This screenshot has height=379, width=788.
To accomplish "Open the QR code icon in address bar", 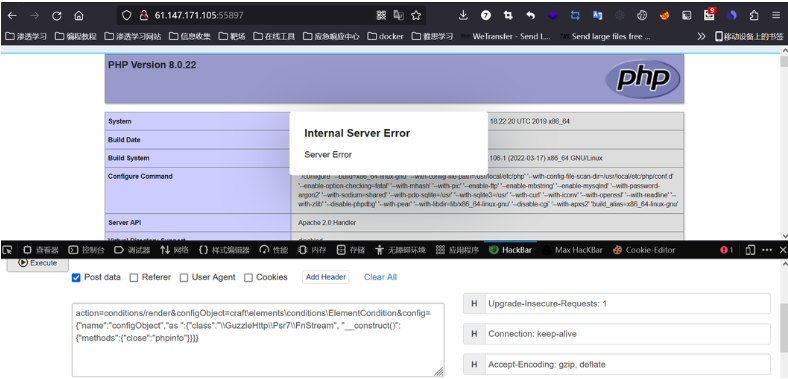I will (x=381, y=16).
